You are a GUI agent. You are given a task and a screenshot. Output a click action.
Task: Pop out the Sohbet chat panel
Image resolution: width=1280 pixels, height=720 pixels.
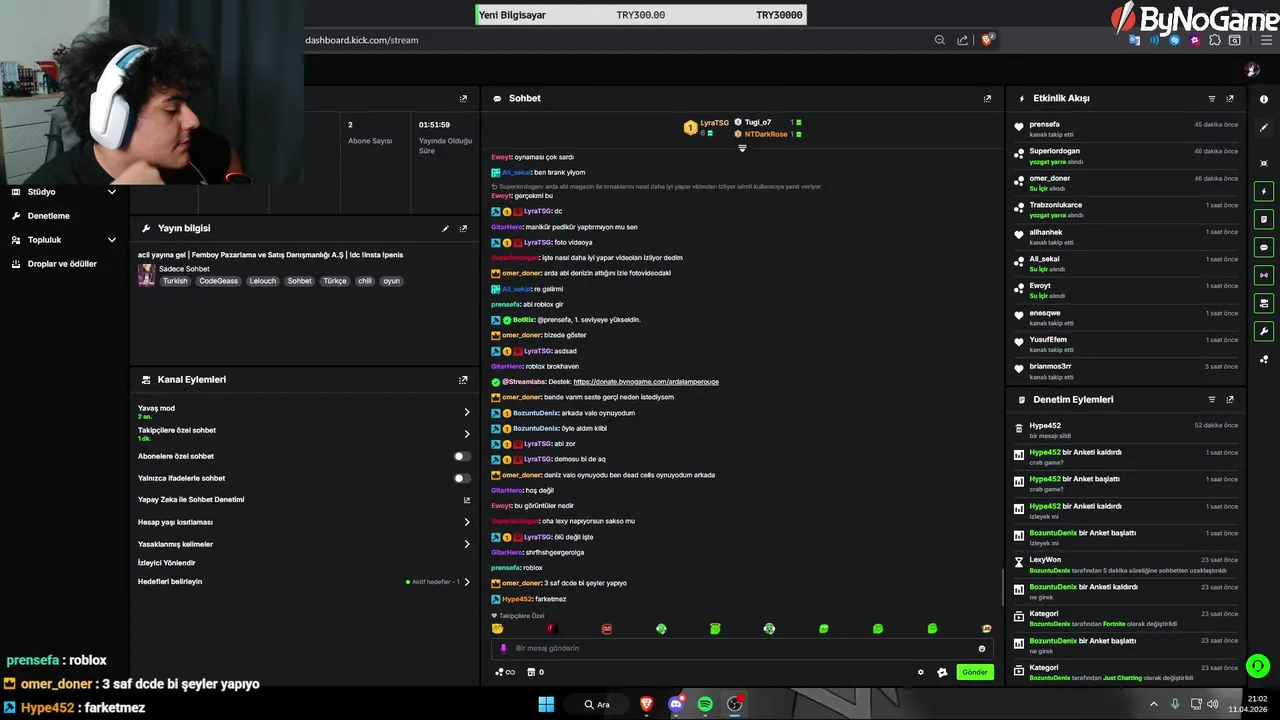pos(987,99)
